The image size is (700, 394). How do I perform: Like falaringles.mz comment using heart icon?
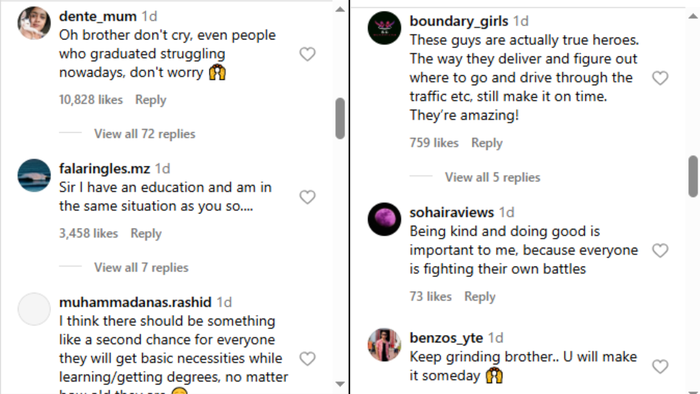(x=307, y=197)
